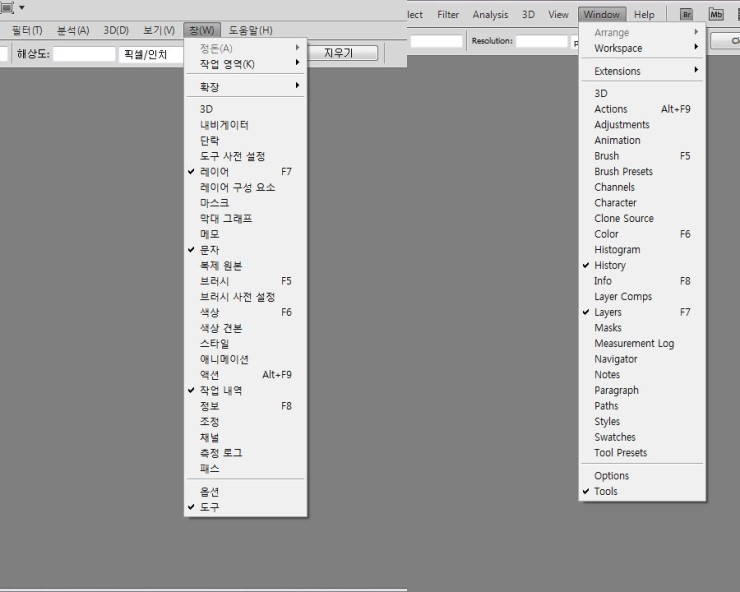Open the 도움말(H) menu
740x592 pixels.
pyautogui.click(x=251, y=30)
